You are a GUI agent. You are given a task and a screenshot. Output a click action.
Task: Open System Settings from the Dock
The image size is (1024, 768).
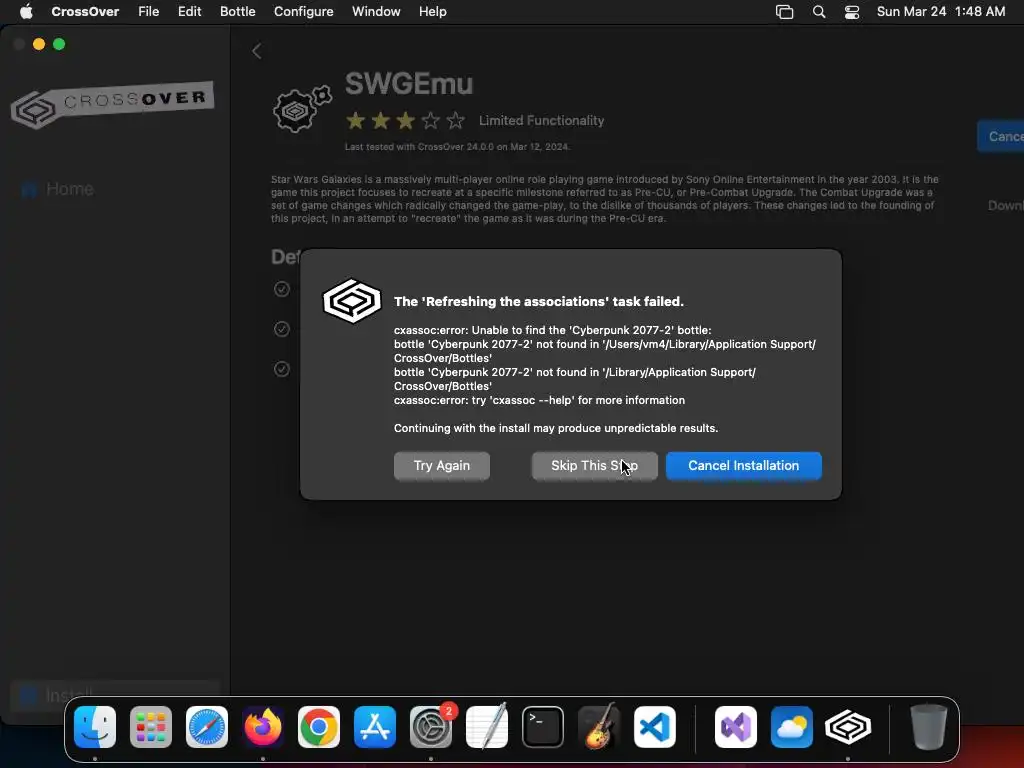pos(431,727)
